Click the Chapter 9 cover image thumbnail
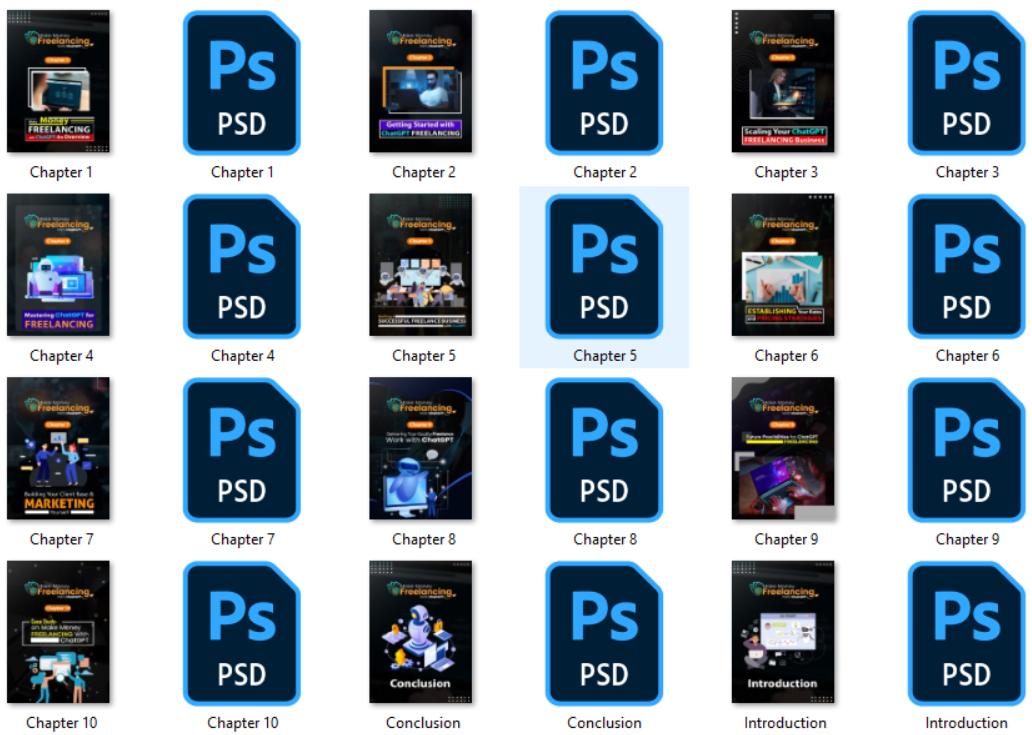This screenshot has height=735, width=1032. click(784, 449)
